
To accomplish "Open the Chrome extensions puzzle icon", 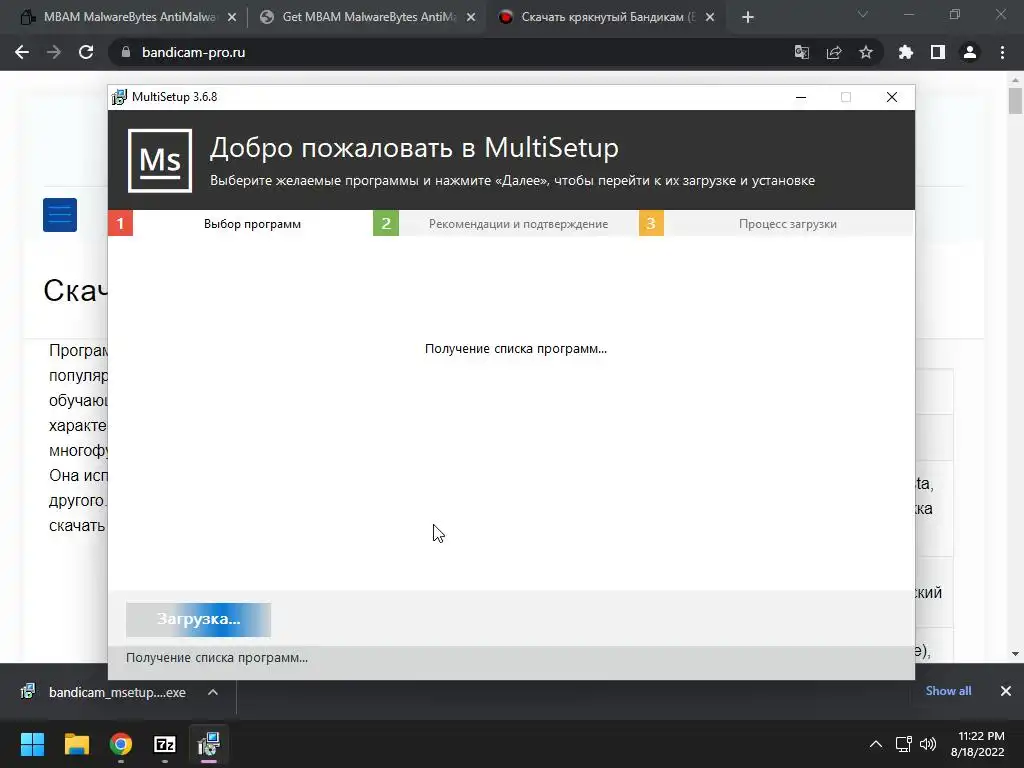I will (905, 52).
